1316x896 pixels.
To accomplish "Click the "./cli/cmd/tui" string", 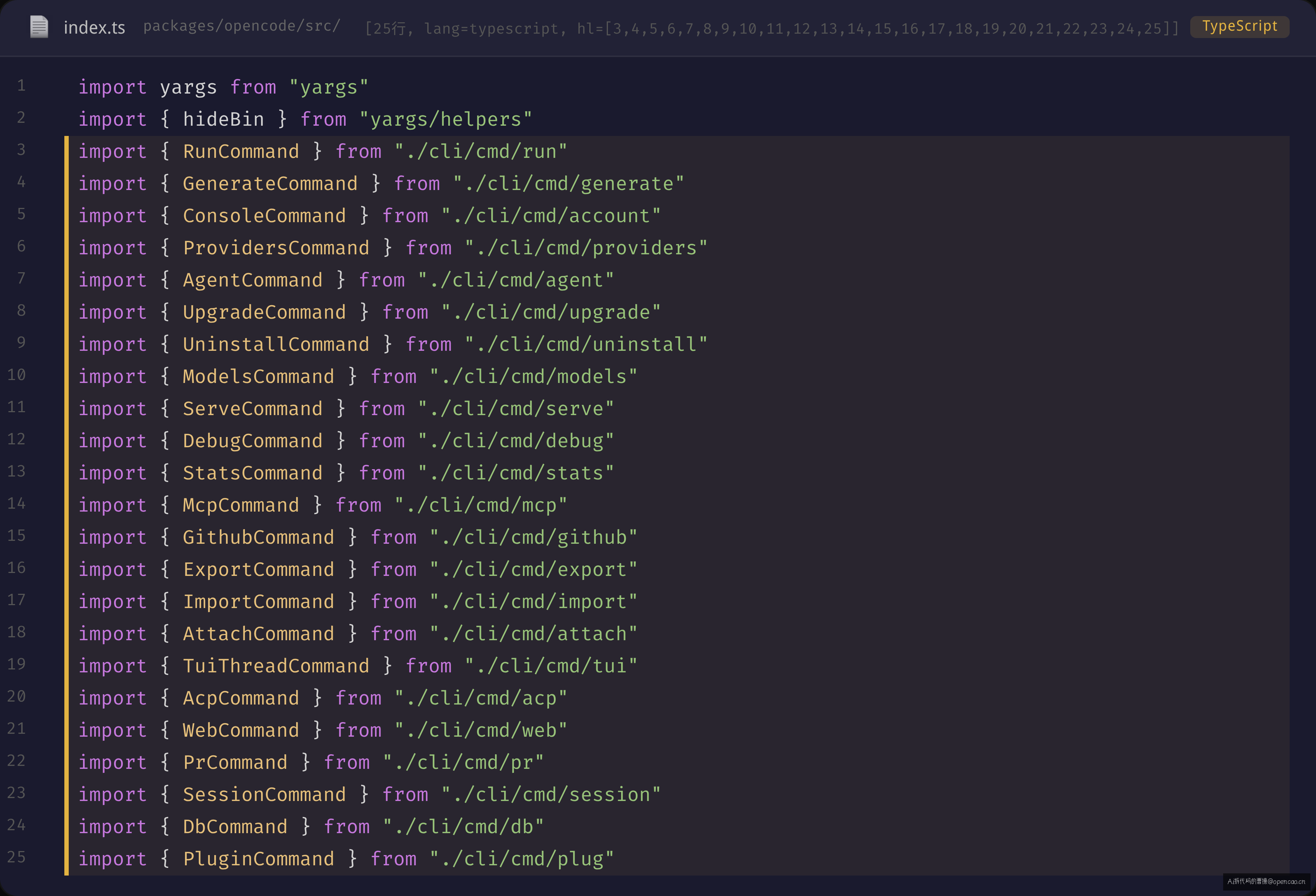I will pyautogui.click(x=551, y=666).
